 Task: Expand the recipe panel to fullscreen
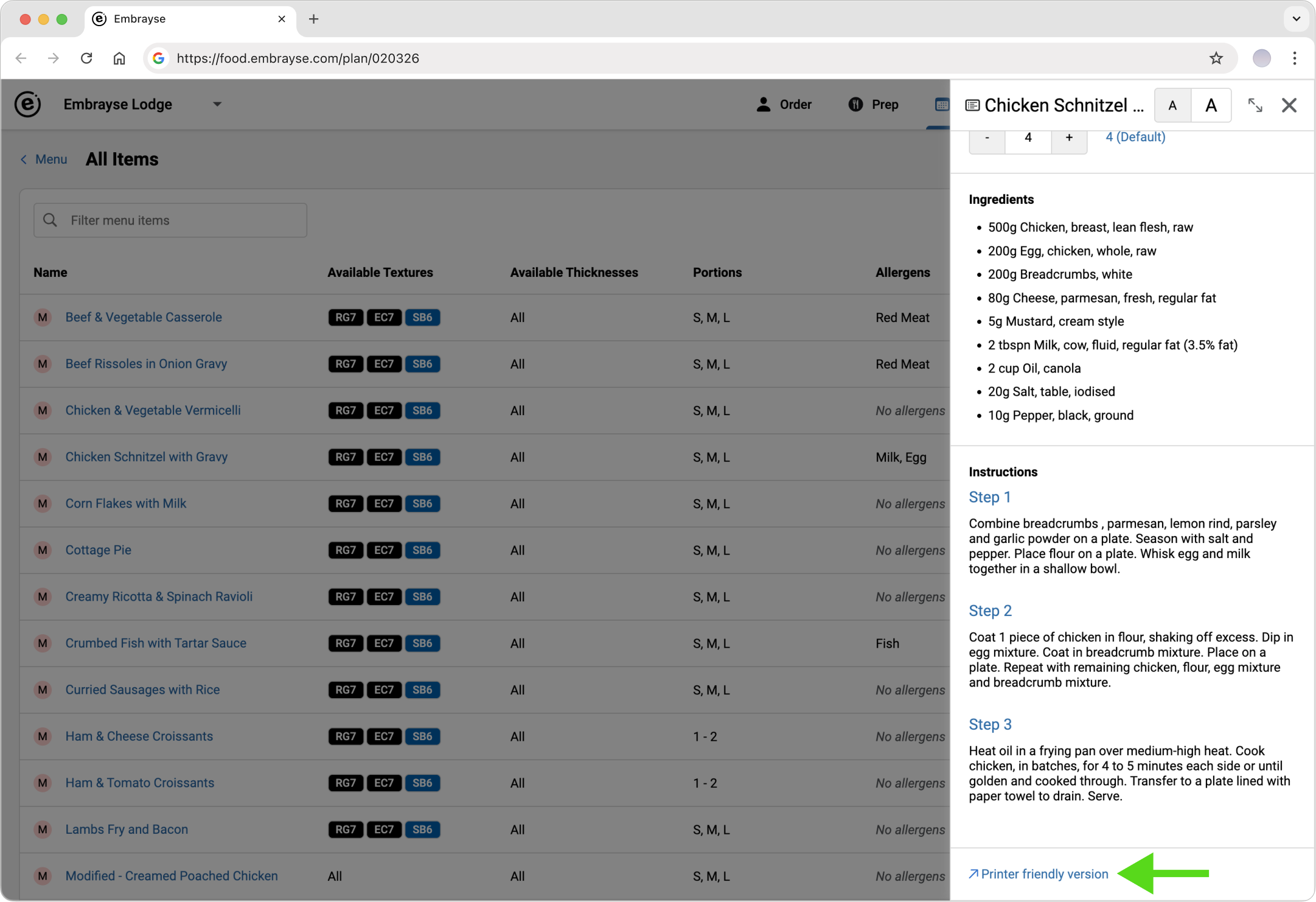tap(1255, 105)
